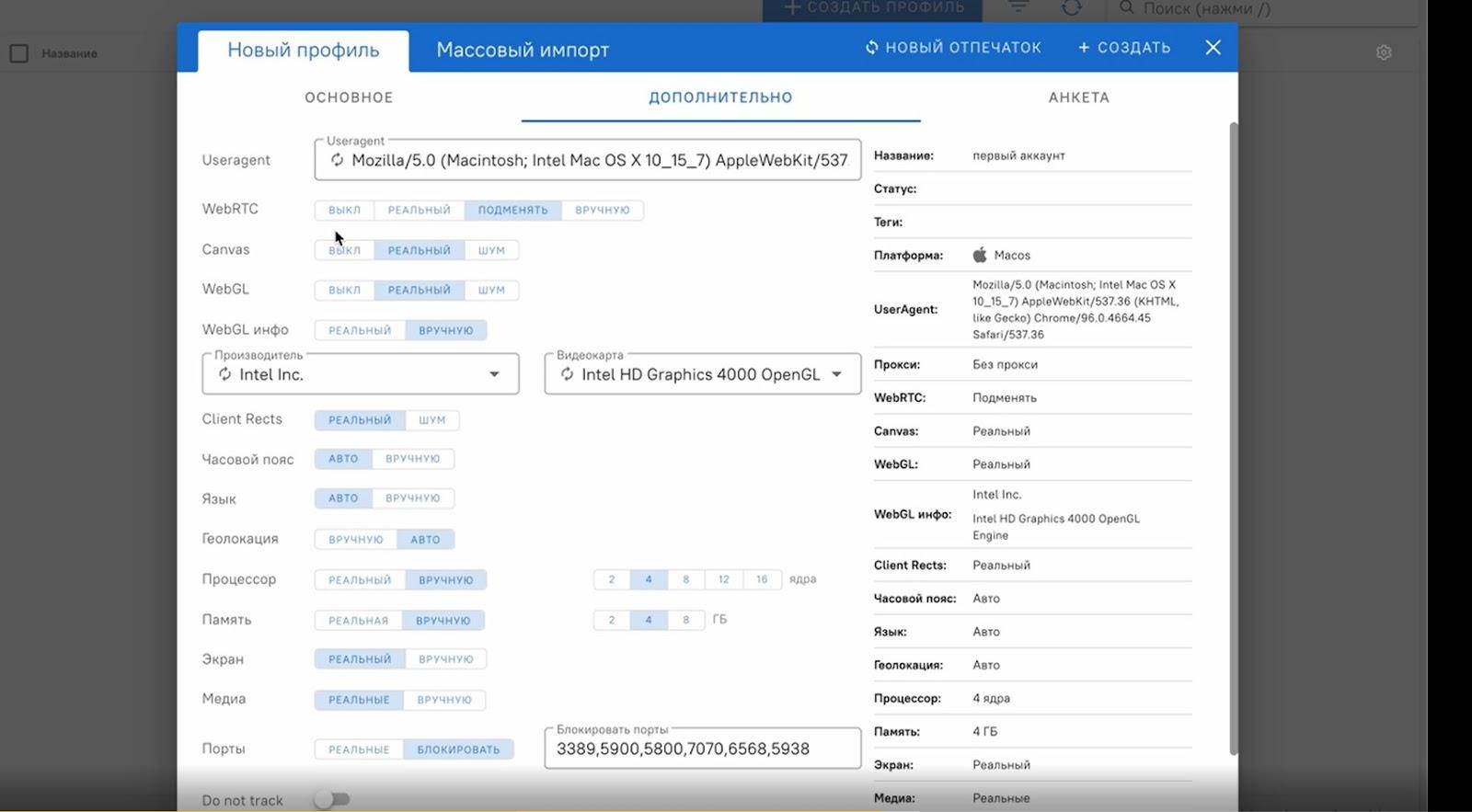
Task: Open the Производитель dropdown
Action: (361, 374)
